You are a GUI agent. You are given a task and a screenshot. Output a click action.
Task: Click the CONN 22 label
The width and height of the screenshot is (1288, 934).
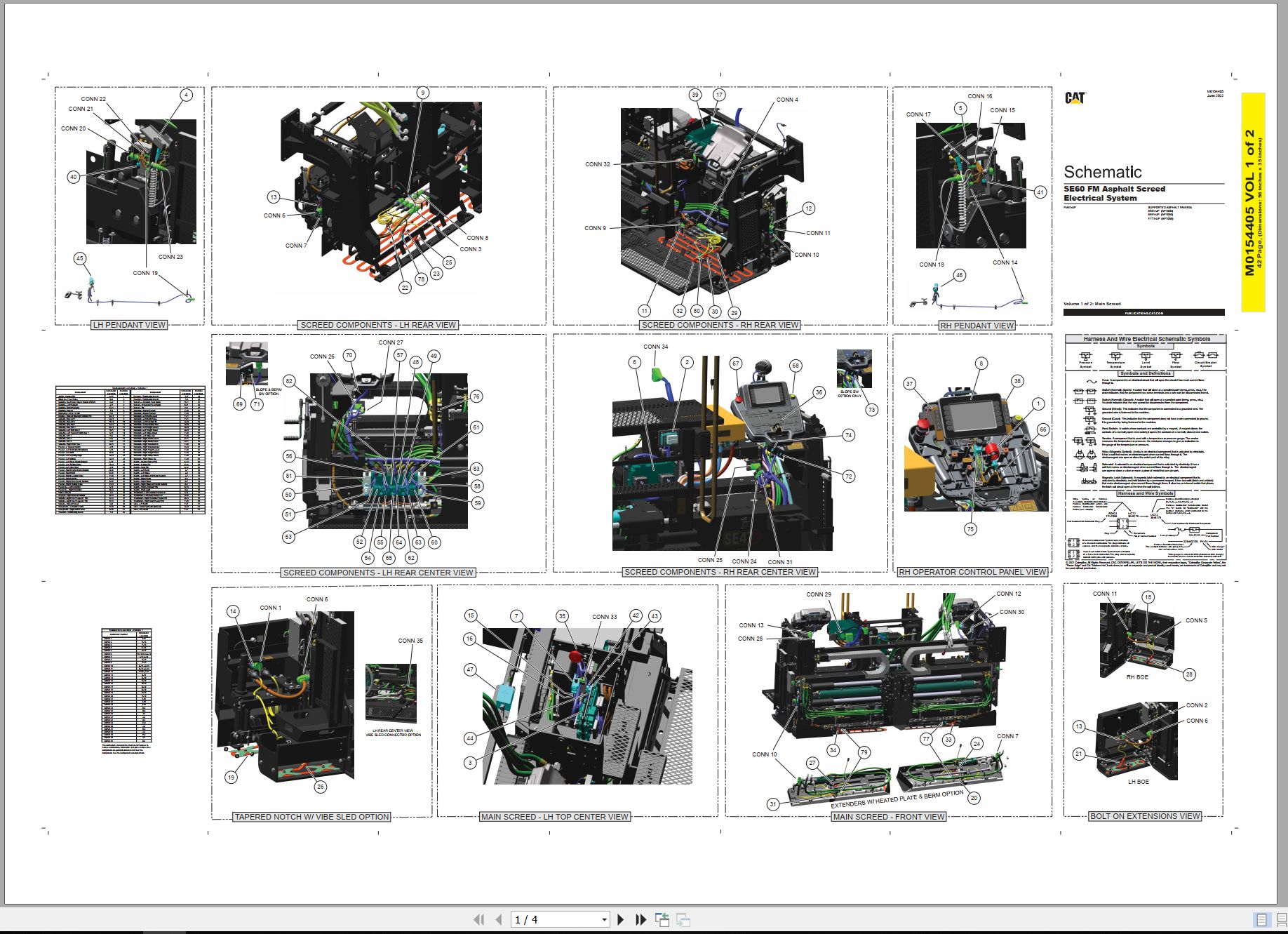tap(93, 99)
